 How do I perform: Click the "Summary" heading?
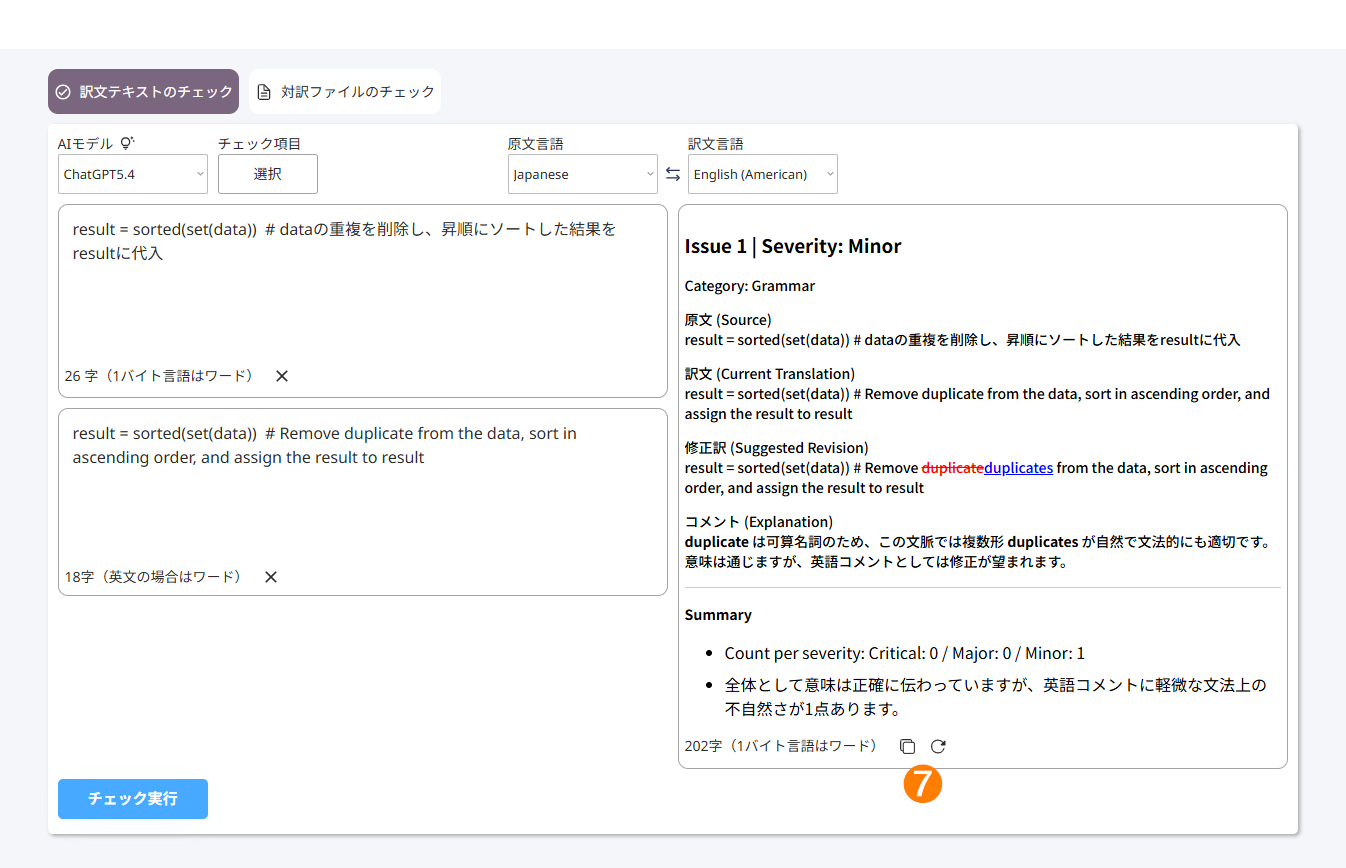[x=718, y=615]
